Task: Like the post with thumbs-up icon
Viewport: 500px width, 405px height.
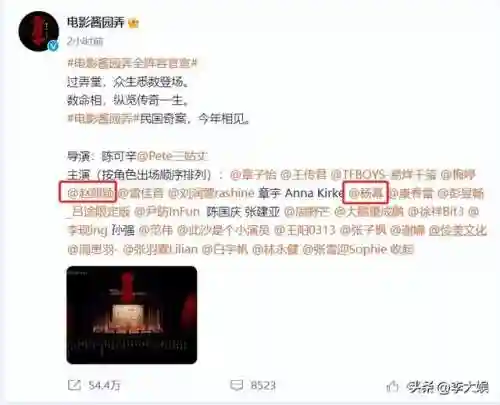Action: tap(393, 386)
